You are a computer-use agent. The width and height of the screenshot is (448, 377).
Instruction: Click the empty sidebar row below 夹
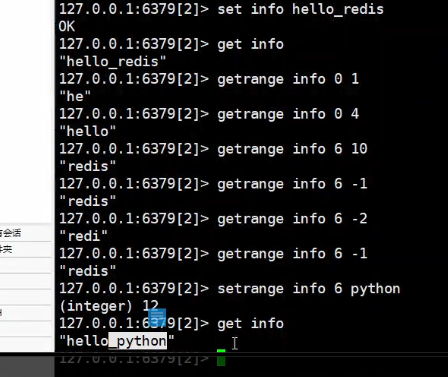[x=26, y=266]
